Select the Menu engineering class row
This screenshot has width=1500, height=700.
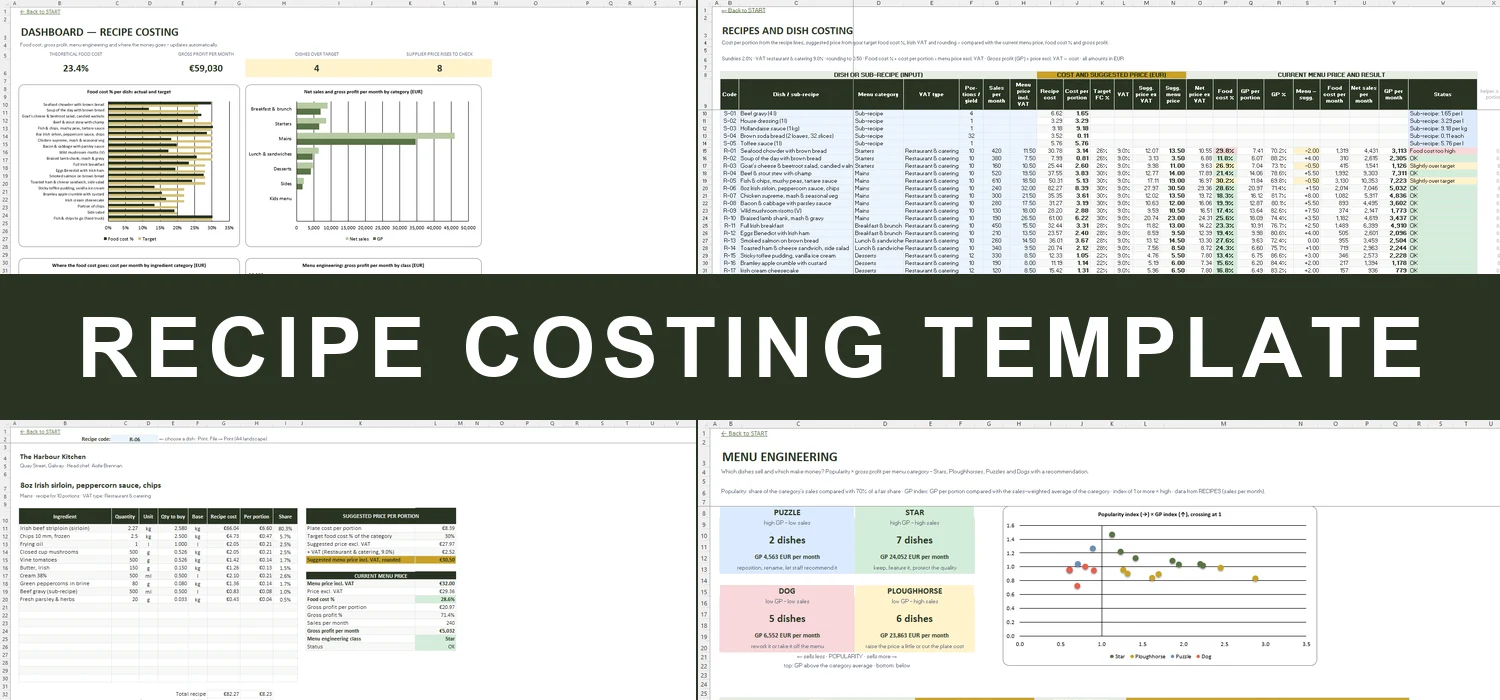[x=381, y=638]
